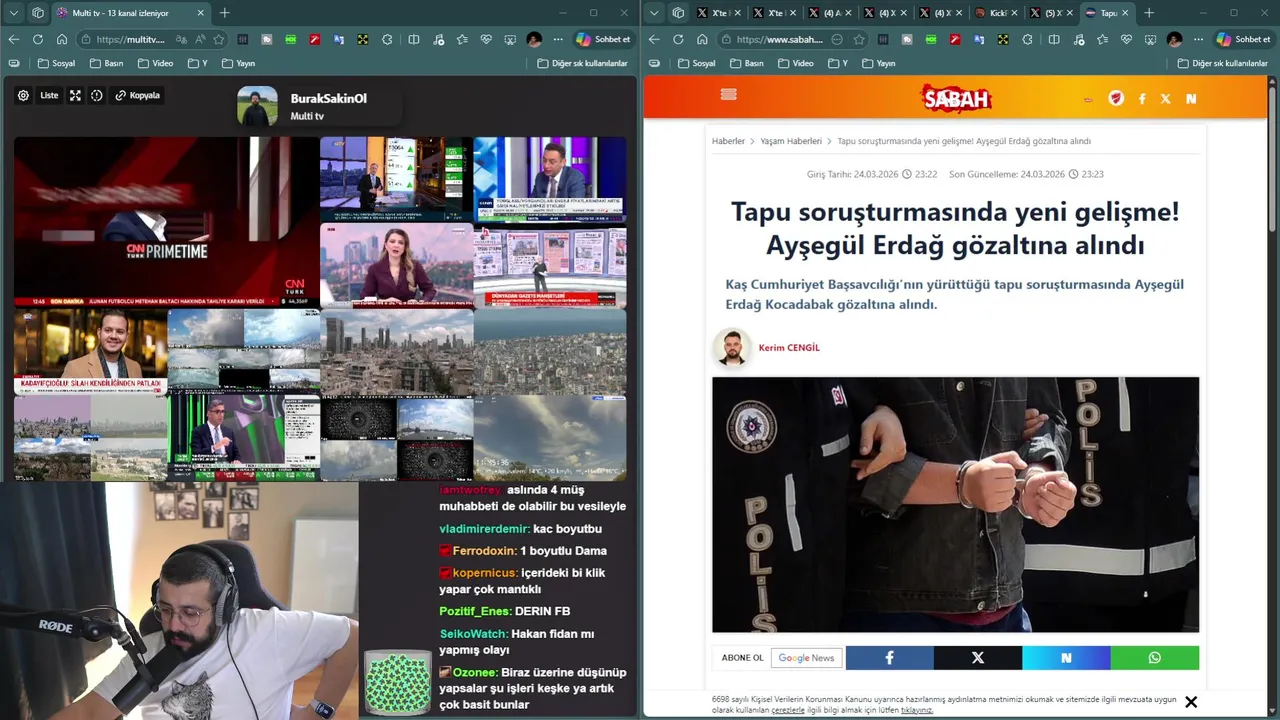This screenshot has height=720, width=1280.
Task: Click Sabah header Facebook icon
Action: (x=1142, y=99)
